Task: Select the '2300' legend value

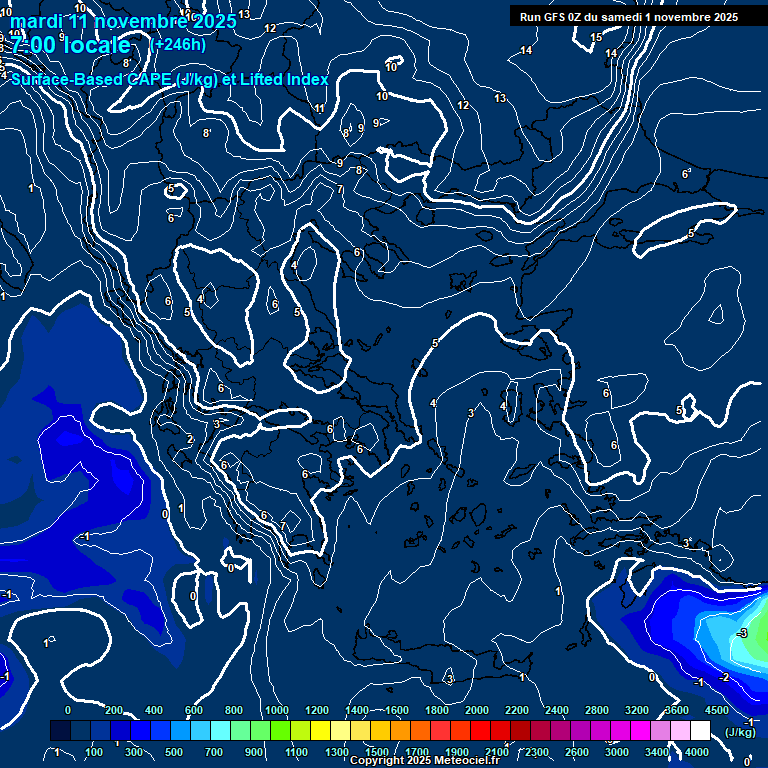Action: (x=537, y=752)
